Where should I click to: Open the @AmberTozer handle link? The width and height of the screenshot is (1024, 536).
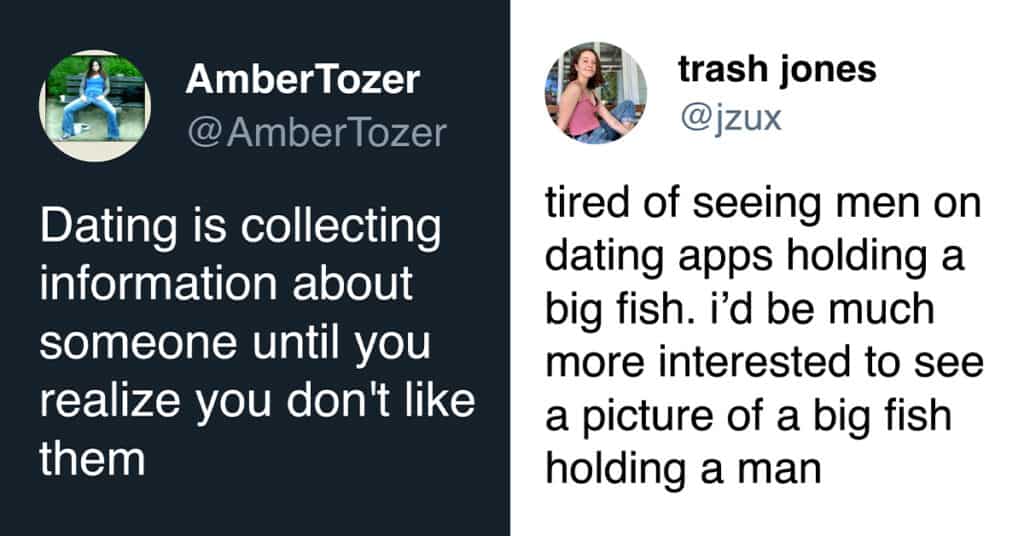316,131
